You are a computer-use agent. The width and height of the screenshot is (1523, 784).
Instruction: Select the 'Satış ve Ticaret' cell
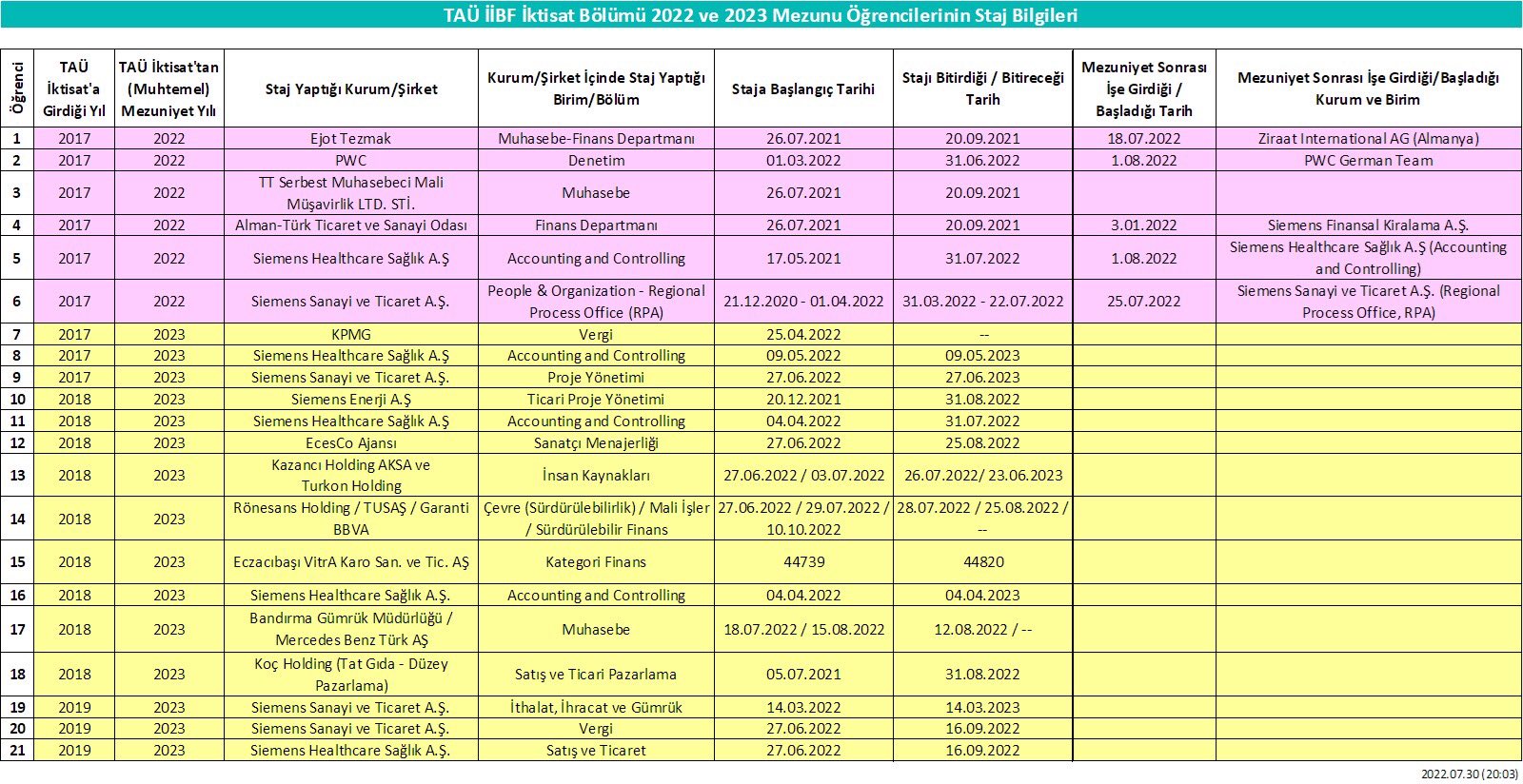[596, 750]
